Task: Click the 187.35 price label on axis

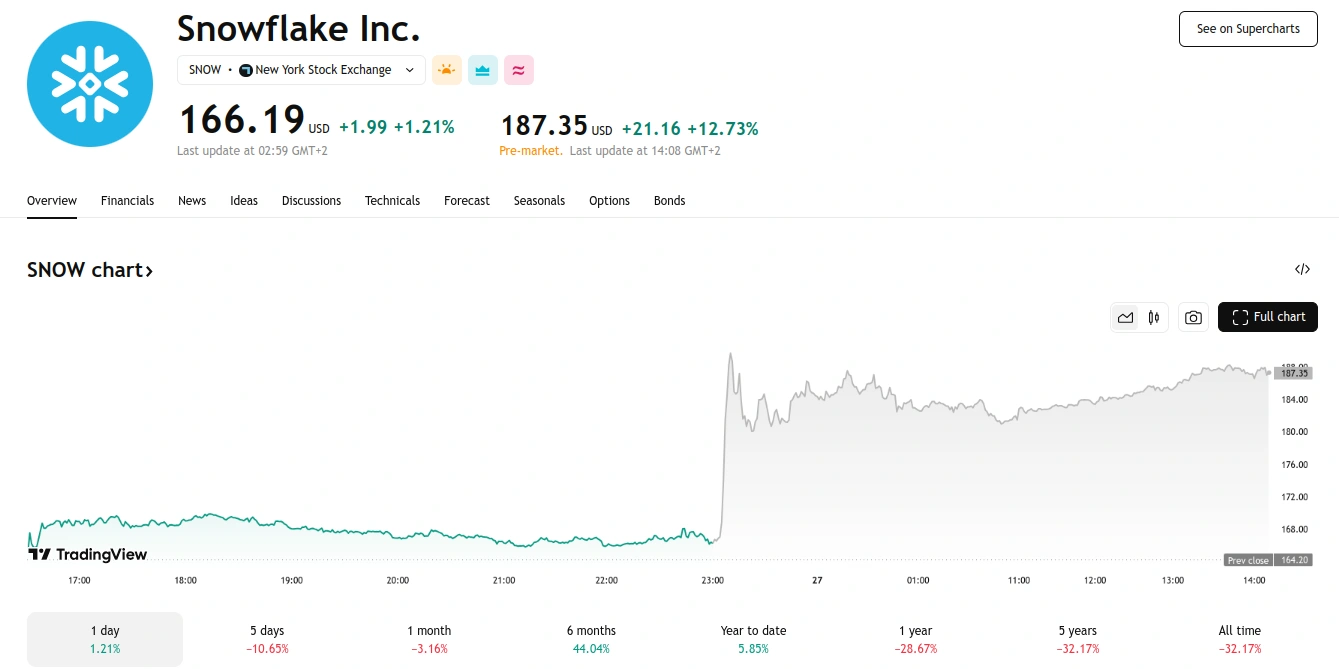Action: [x=1293, y=373]
